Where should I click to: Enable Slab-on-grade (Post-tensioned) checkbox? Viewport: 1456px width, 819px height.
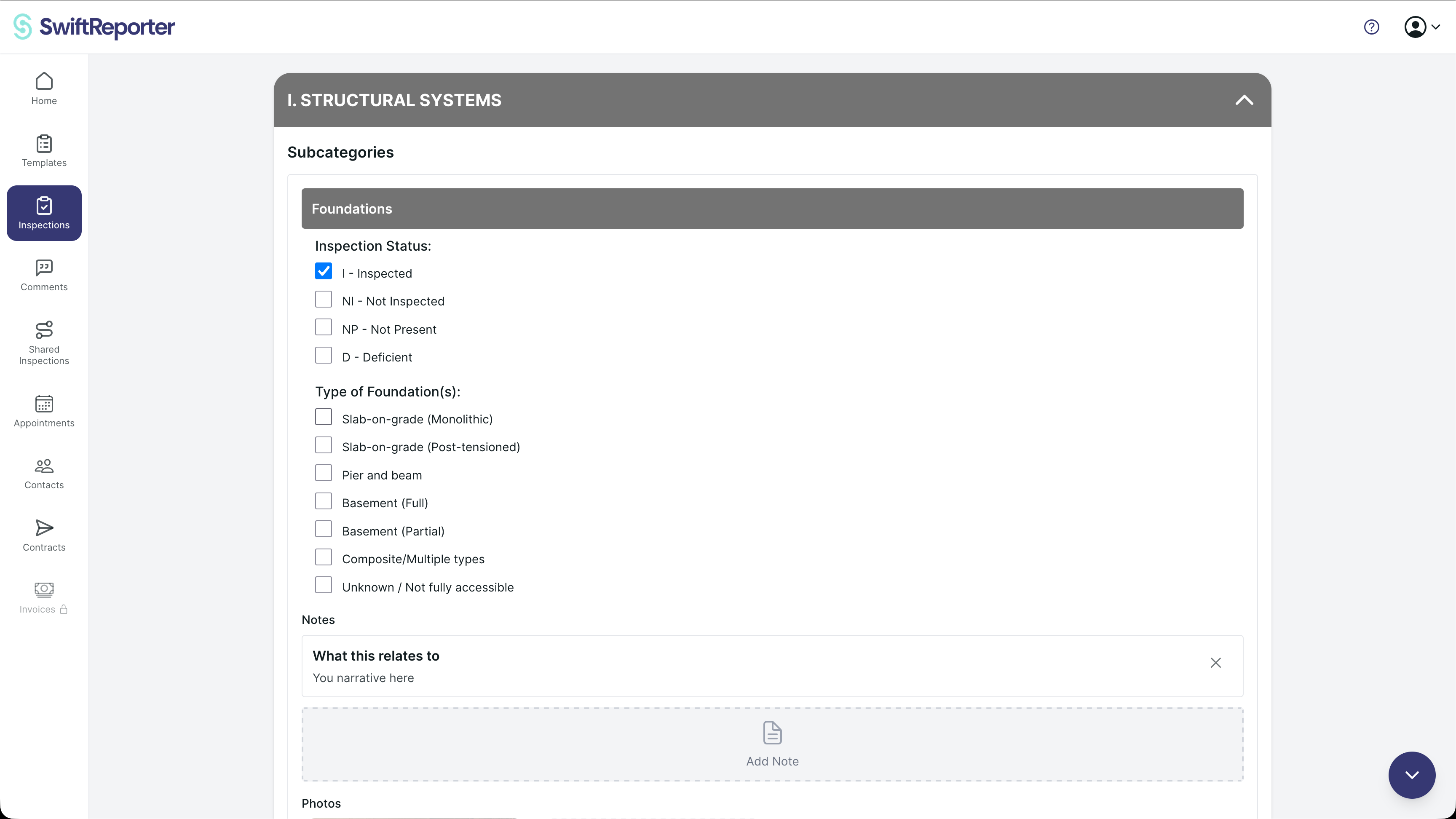click(x=323, y=445)
